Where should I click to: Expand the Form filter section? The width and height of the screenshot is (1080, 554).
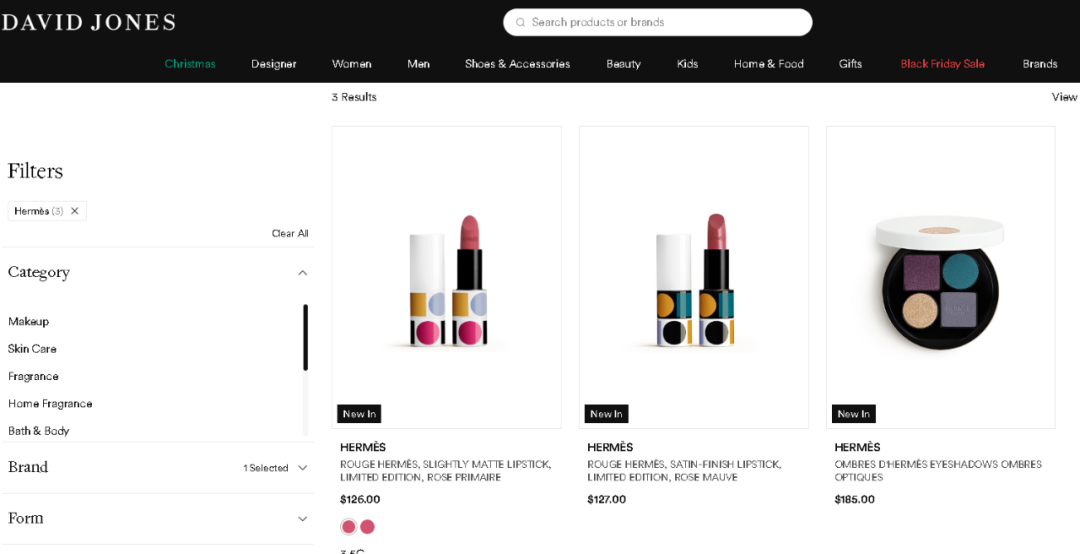(x=302, y=519)
